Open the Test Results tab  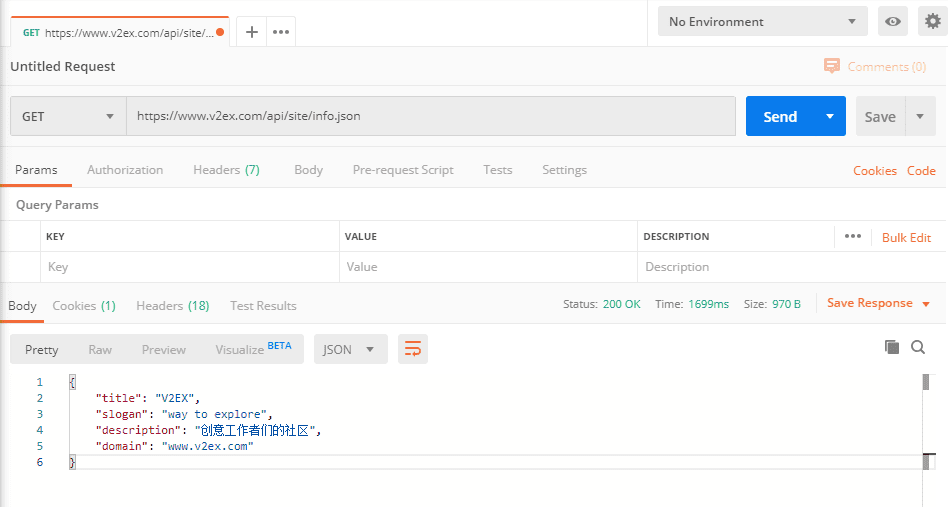[263, 306]
